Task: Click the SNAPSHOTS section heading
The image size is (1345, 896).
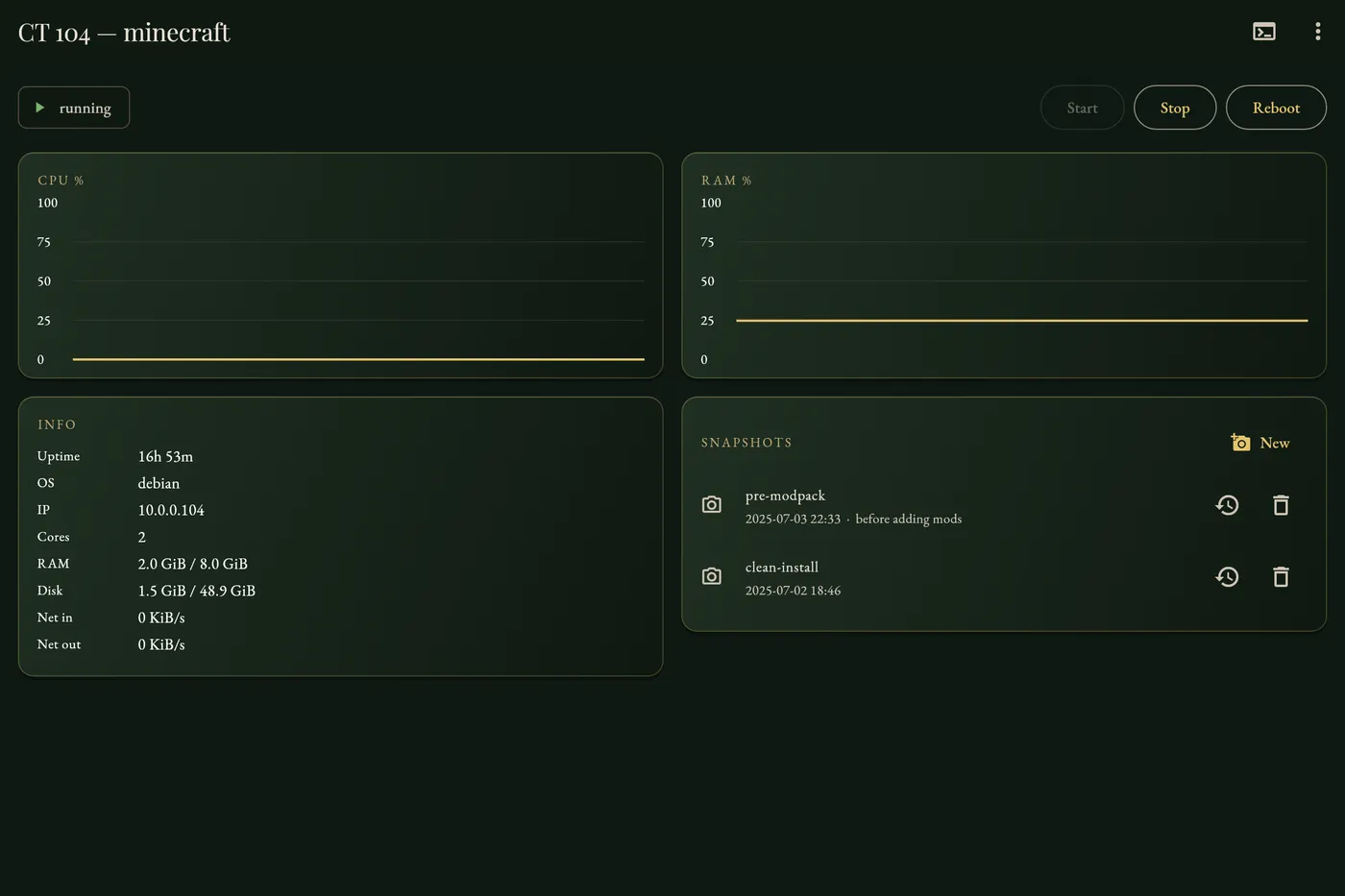Action: 746,443
